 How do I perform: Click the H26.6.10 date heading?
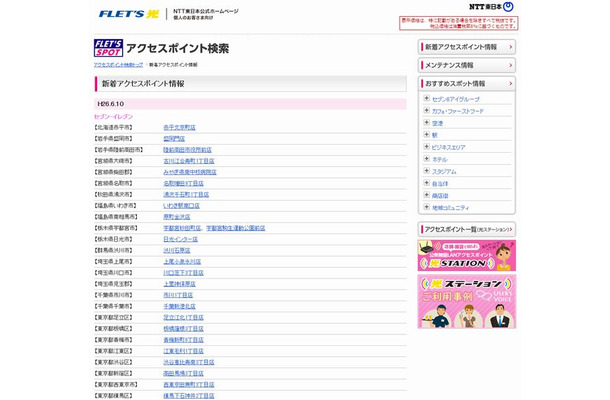pos(111,104)
